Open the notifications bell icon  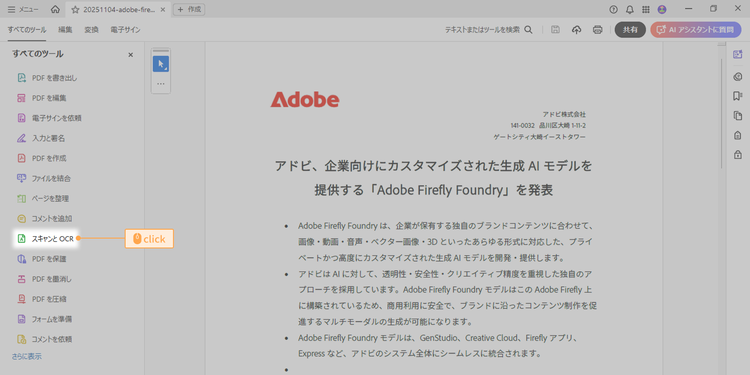pos(630,10)
